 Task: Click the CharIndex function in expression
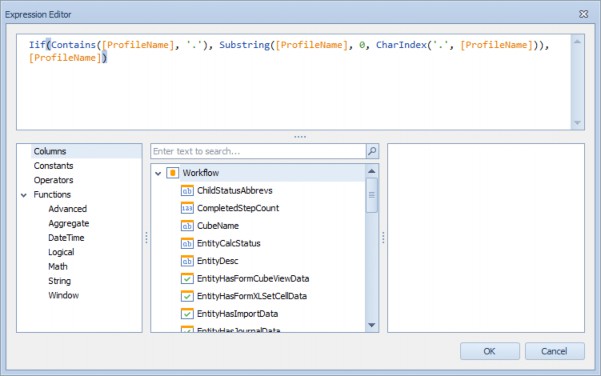click(x=401, y=45)
